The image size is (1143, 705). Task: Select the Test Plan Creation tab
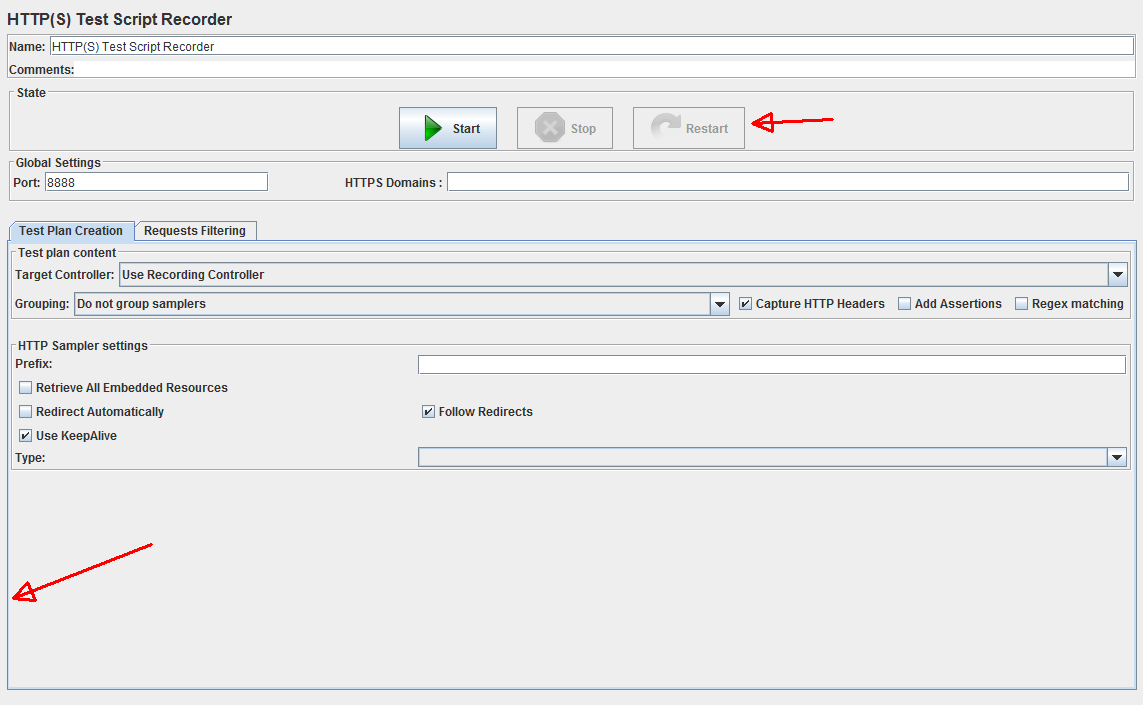[x=71, y=231]
